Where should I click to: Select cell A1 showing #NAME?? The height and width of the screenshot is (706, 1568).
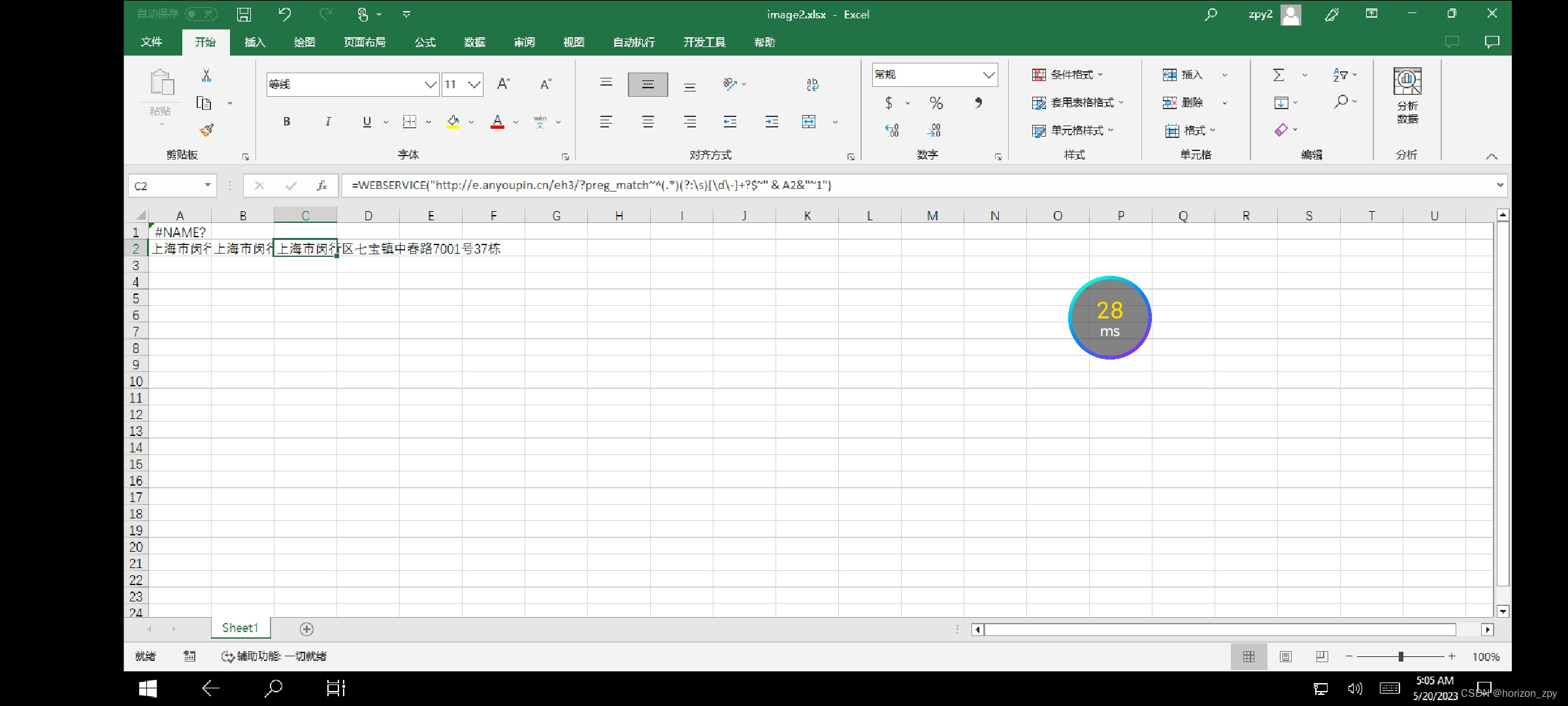pyautogui.click(x=180, y=233)
